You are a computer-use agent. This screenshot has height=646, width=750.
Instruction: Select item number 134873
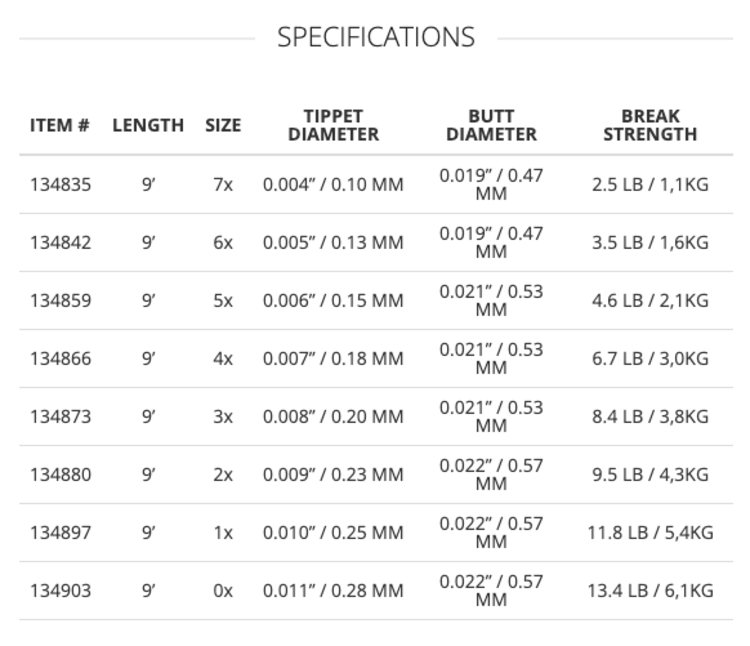(60, 417)
